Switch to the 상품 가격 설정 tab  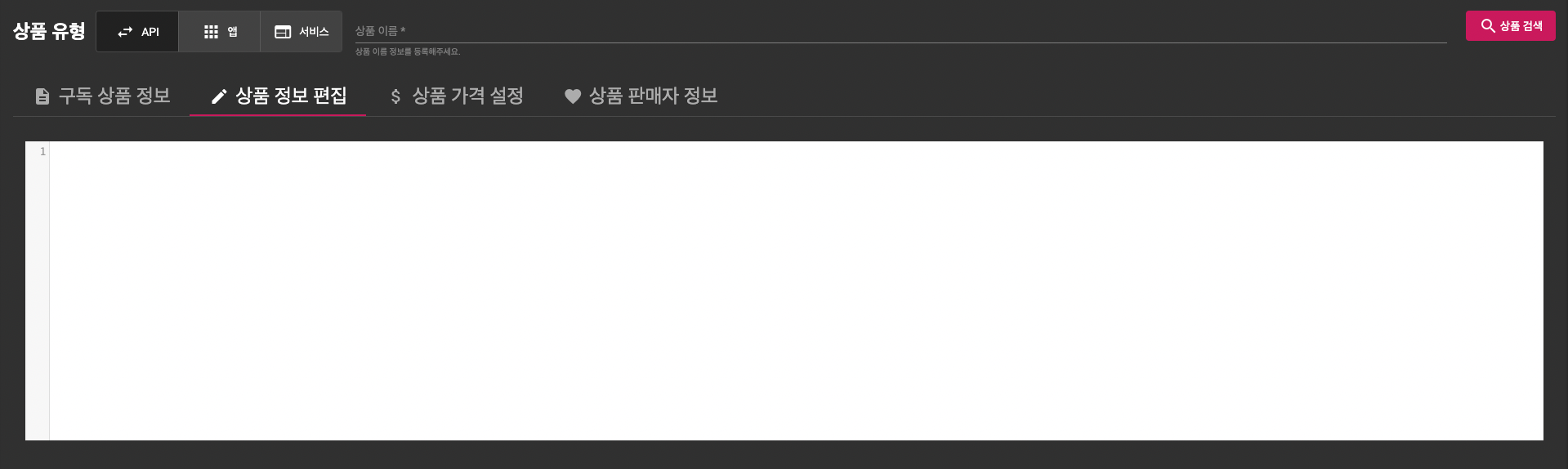pos(455,96)
